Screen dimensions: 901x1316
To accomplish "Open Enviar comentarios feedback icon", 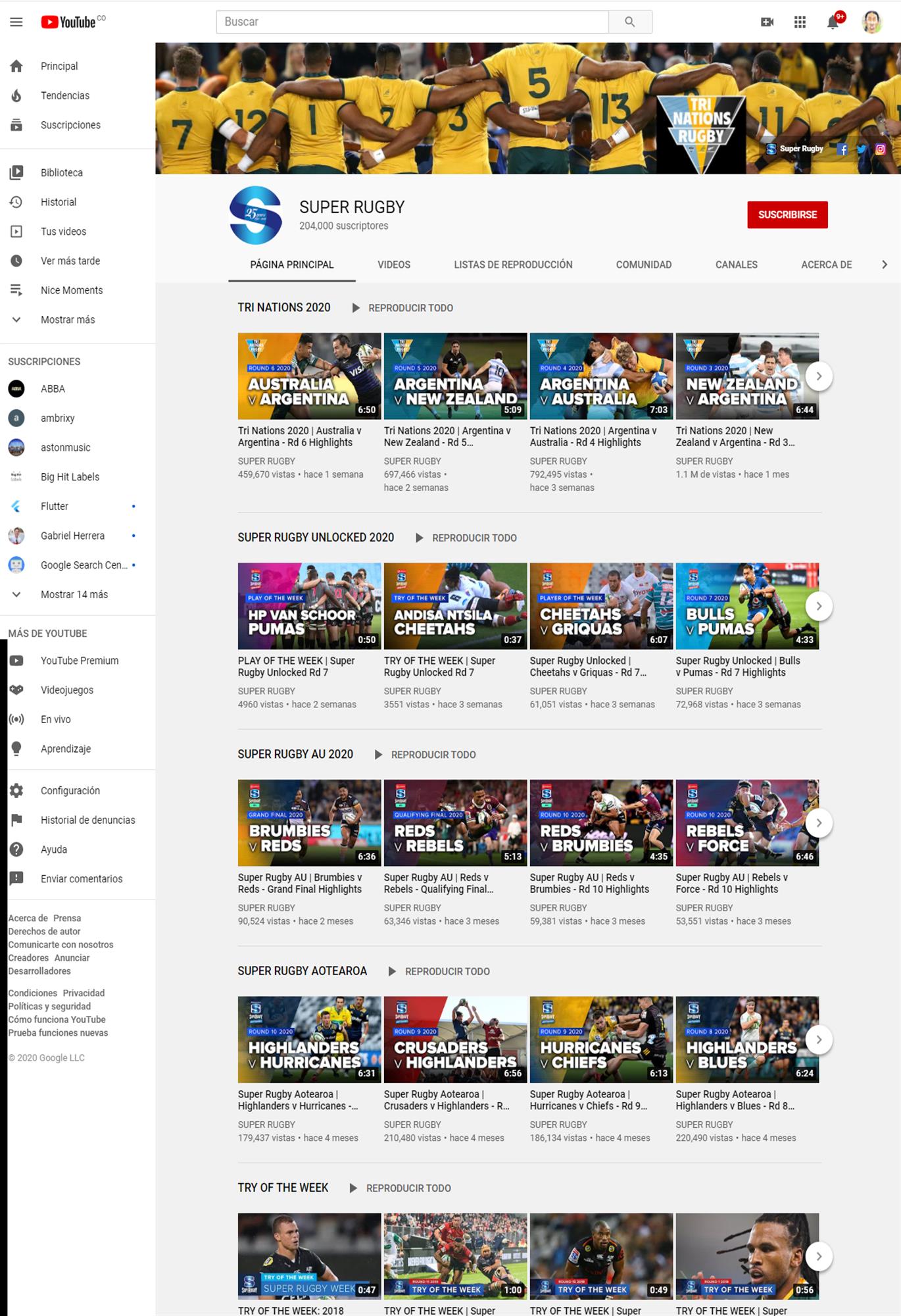I will pyautogui.click(x=16, y=878).
